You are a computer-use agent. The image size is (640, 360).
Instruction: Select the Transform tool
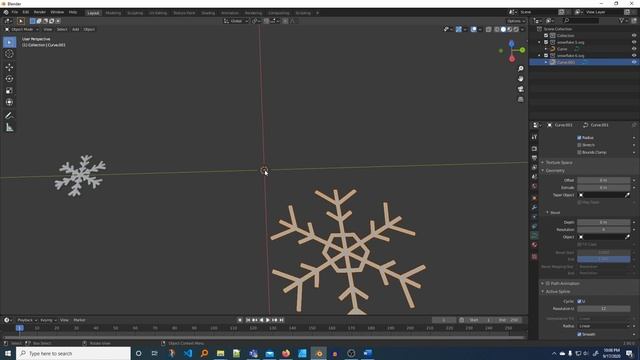coord(9,102)
